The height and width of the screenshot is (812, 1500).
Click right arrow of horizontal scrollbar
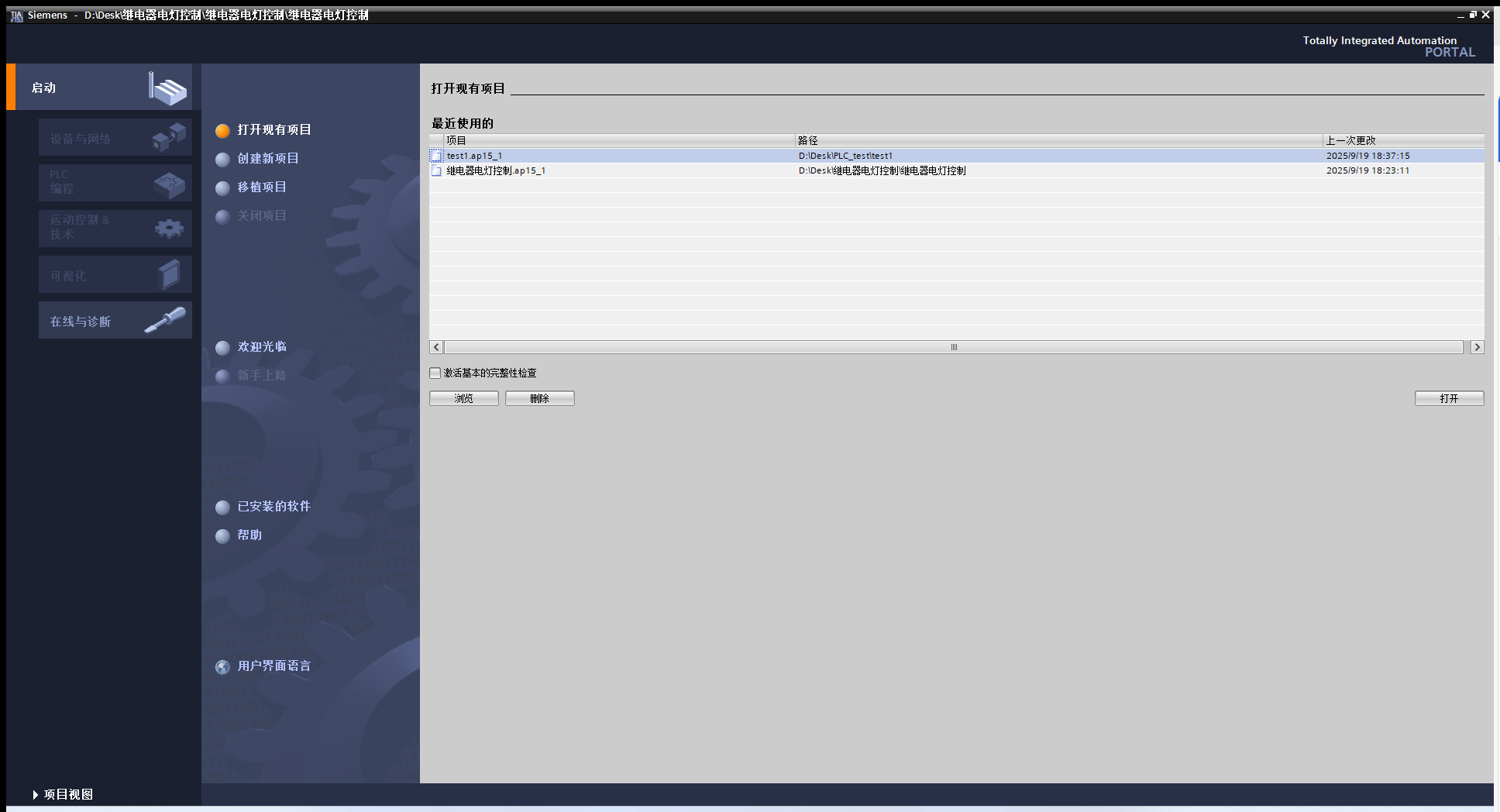click(1478, 347)
